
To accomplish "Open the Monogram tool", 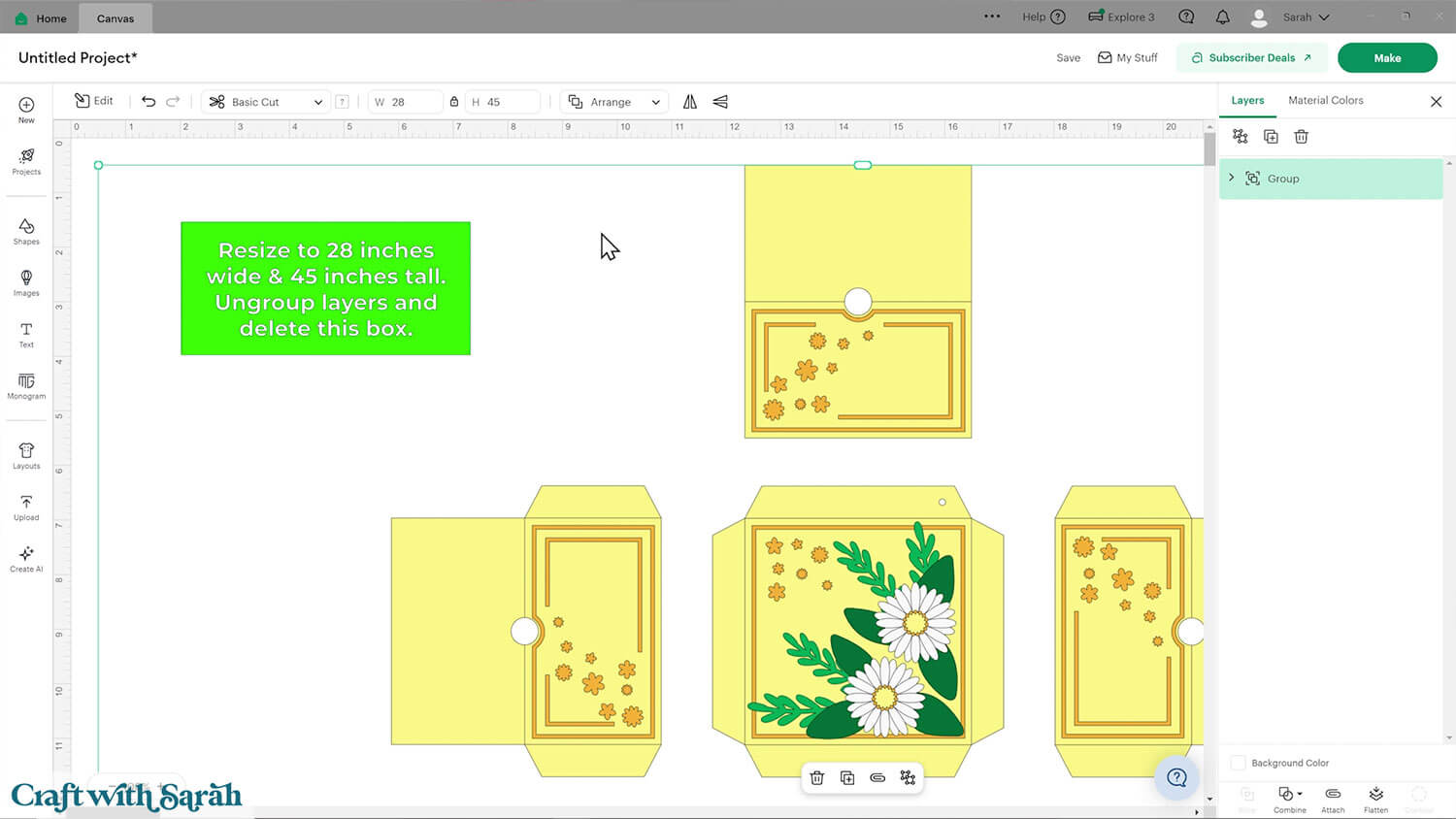I will [x=26, y=386].
